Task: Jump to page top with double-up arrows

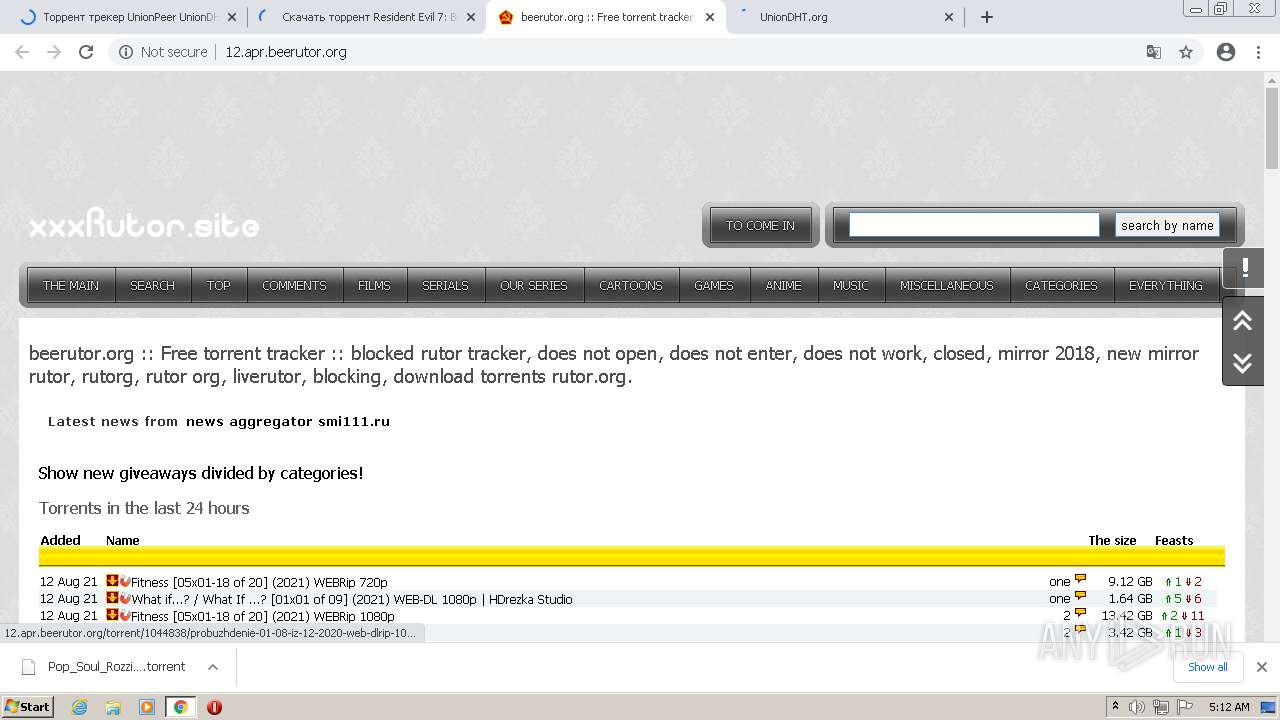Action: click(1243, 320)
